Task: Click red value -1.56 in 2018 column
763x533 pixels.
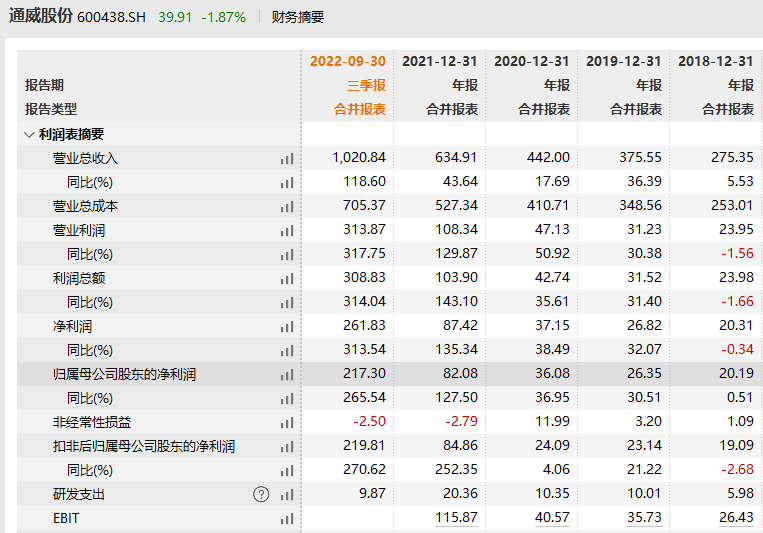Action: (x=737, y=254)
